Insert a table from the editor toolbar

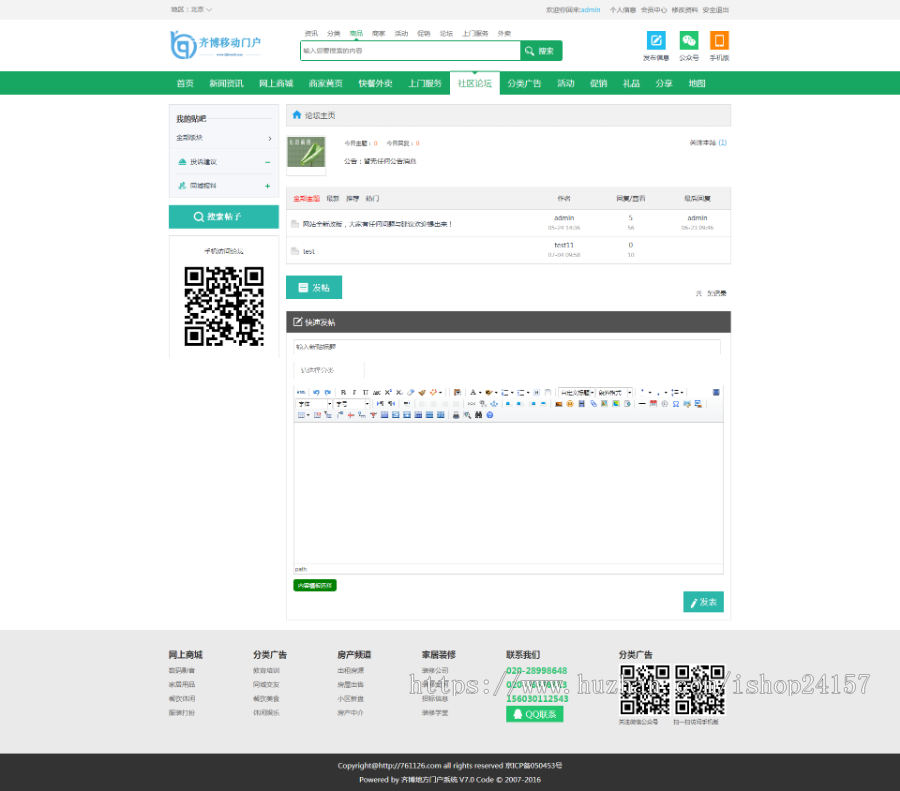click(x=302, y=414)
